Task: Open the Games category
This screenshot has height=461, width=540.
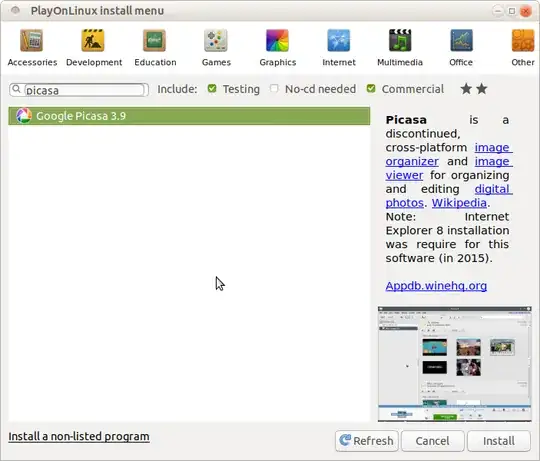Action: (x=216, y=48)
